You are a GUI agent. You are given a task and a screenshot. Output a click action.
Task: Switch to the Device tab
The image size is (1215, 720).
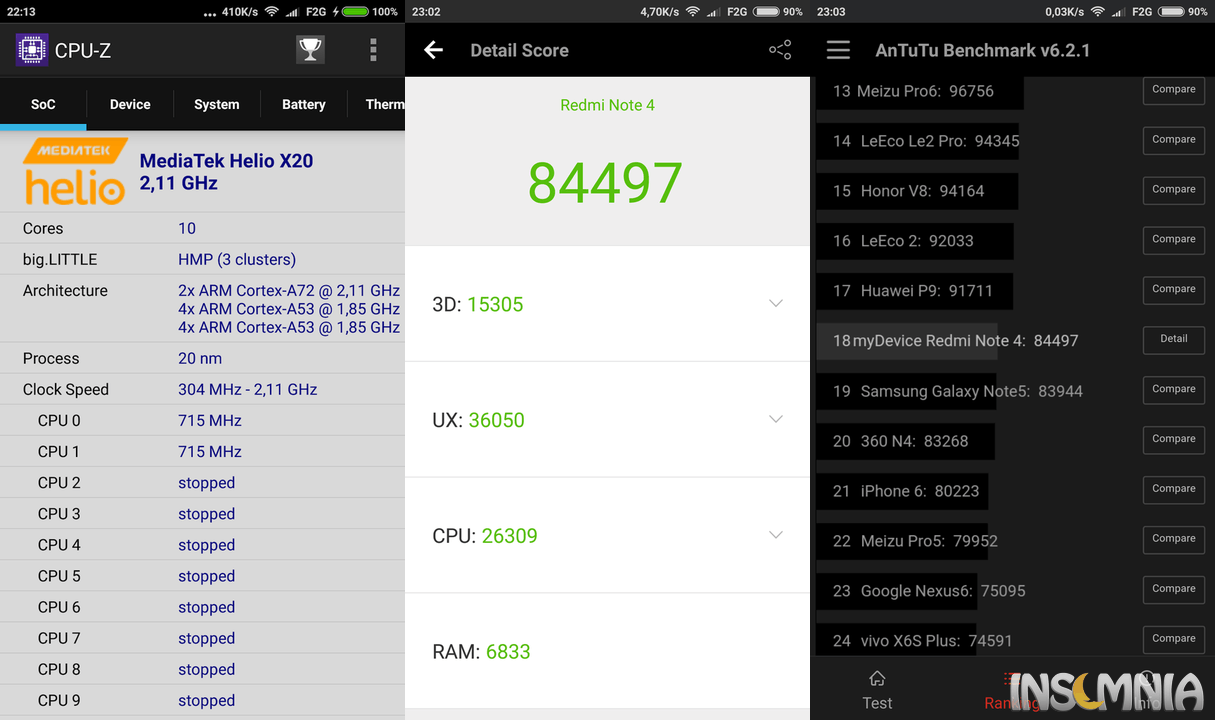click(x=130, y=104)
